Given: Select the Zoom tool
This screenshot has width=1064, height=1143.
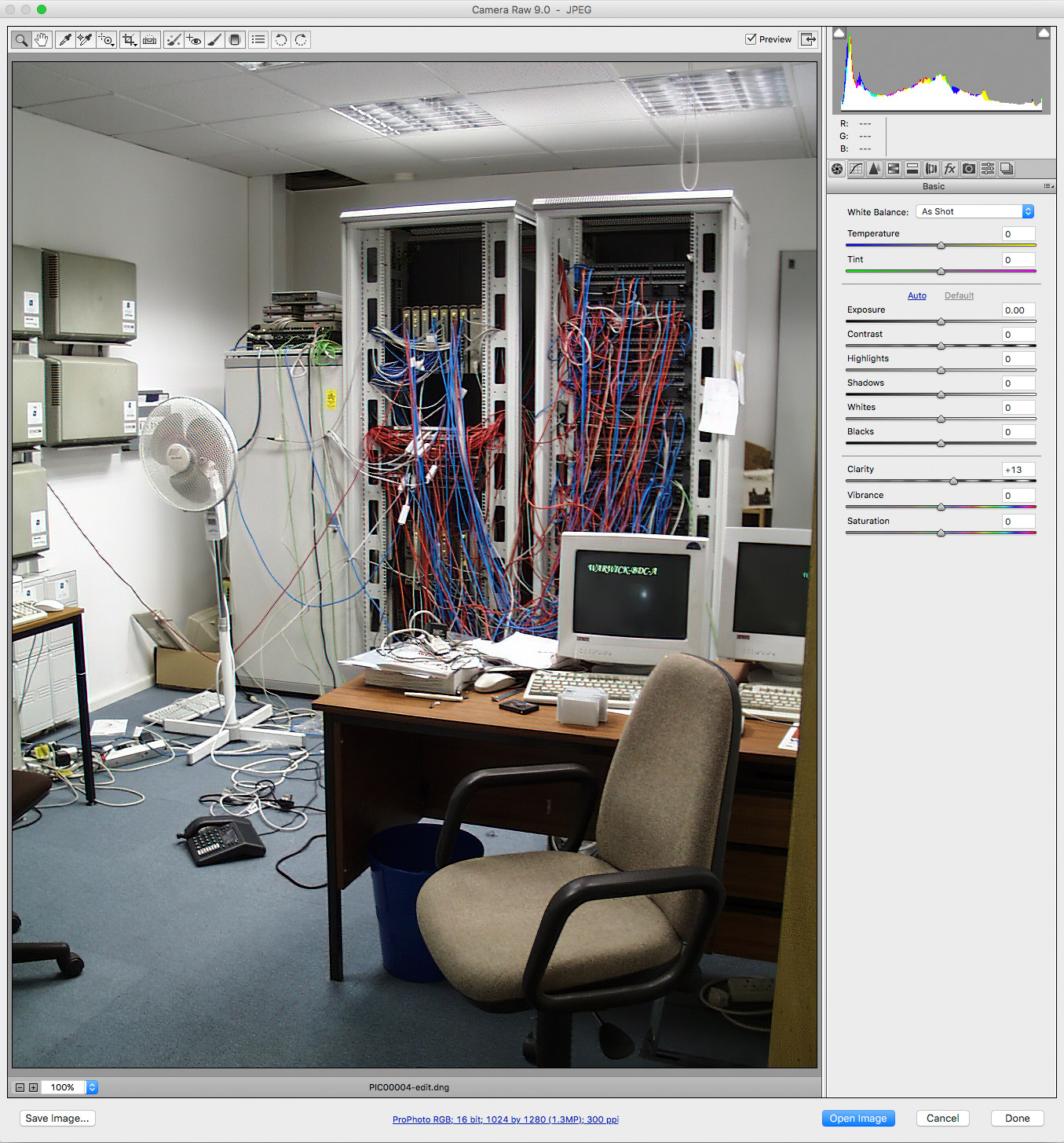Looking at the screenshot, I should point(21,39).
